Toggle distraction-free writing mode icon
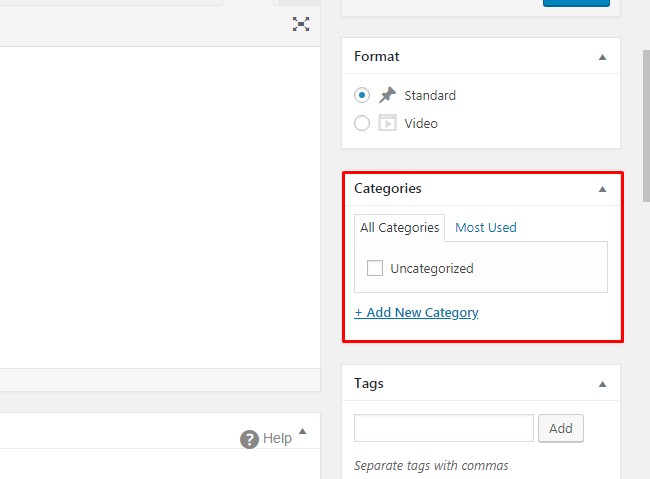Screen dimensions: 650x479 [x=301, y=24]
